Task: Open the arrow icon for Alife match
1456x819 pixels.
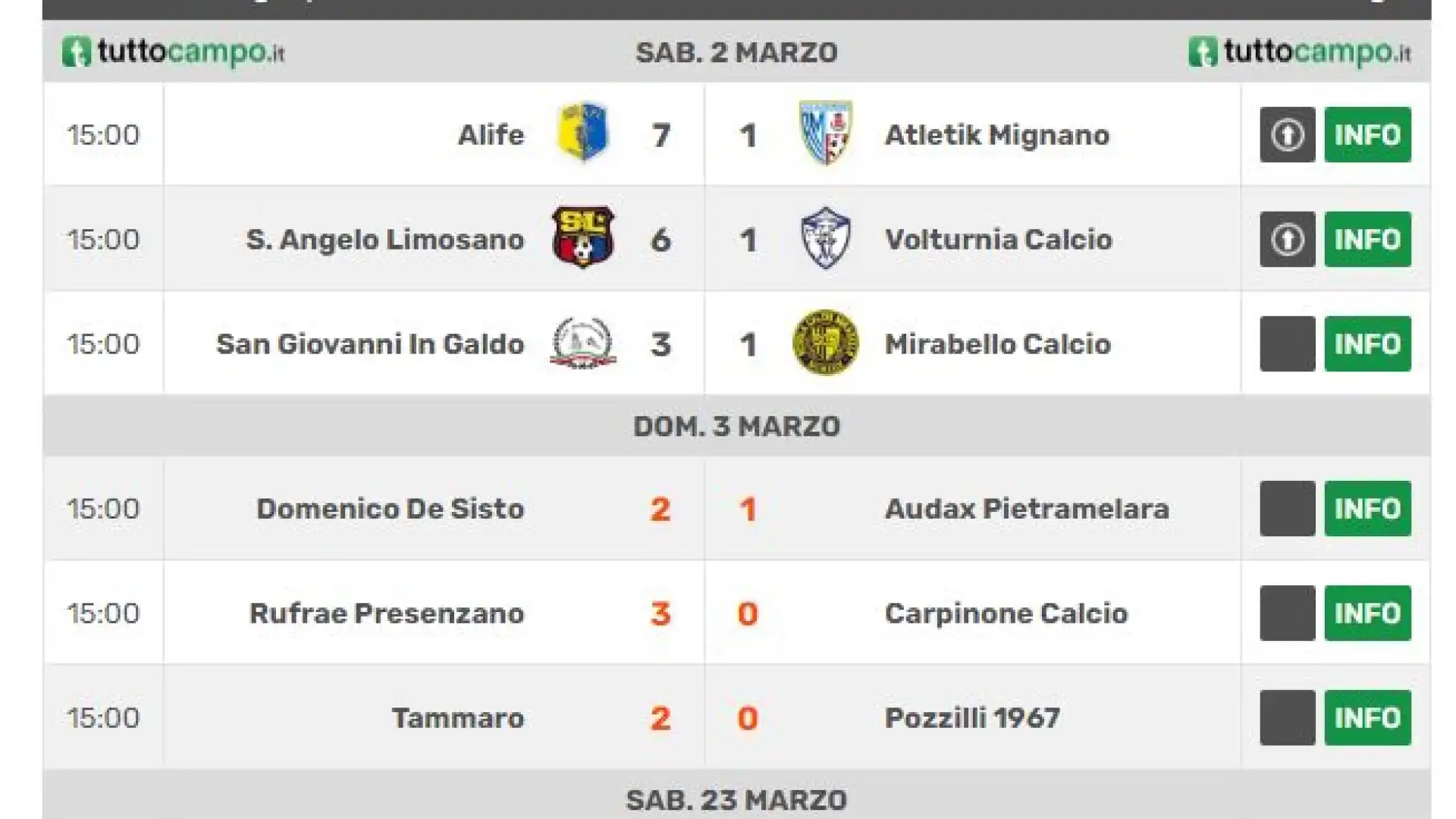Action: pyautogui.click(x=1288, y=135)
